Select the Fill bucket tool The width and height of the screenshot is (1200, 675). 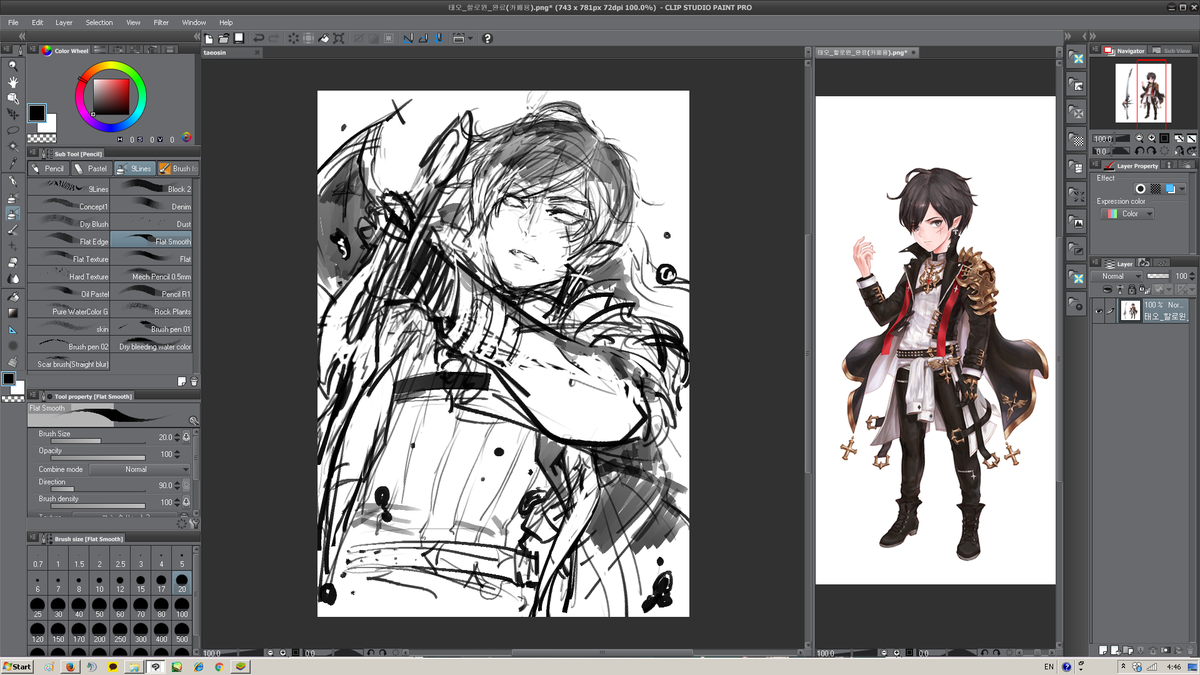tap(13, 296)
